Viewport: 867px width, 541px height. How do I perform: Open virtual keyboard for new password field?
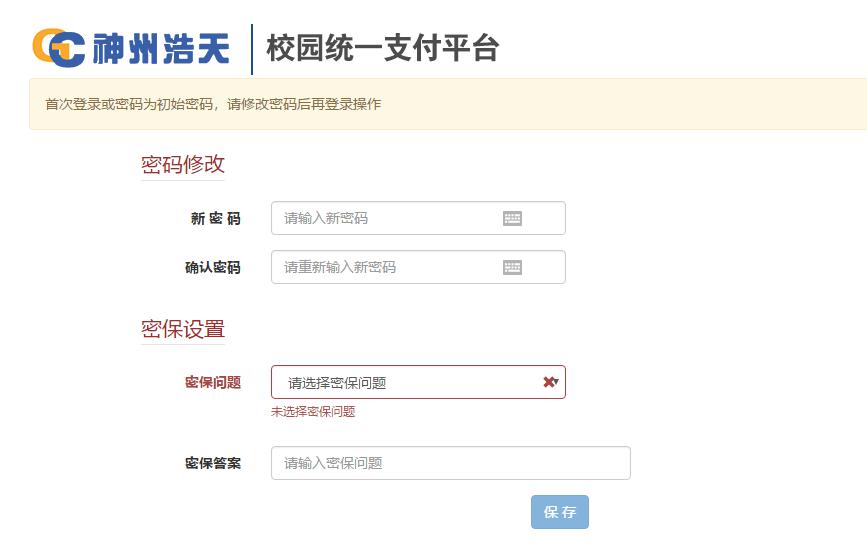tap(512, 219)
